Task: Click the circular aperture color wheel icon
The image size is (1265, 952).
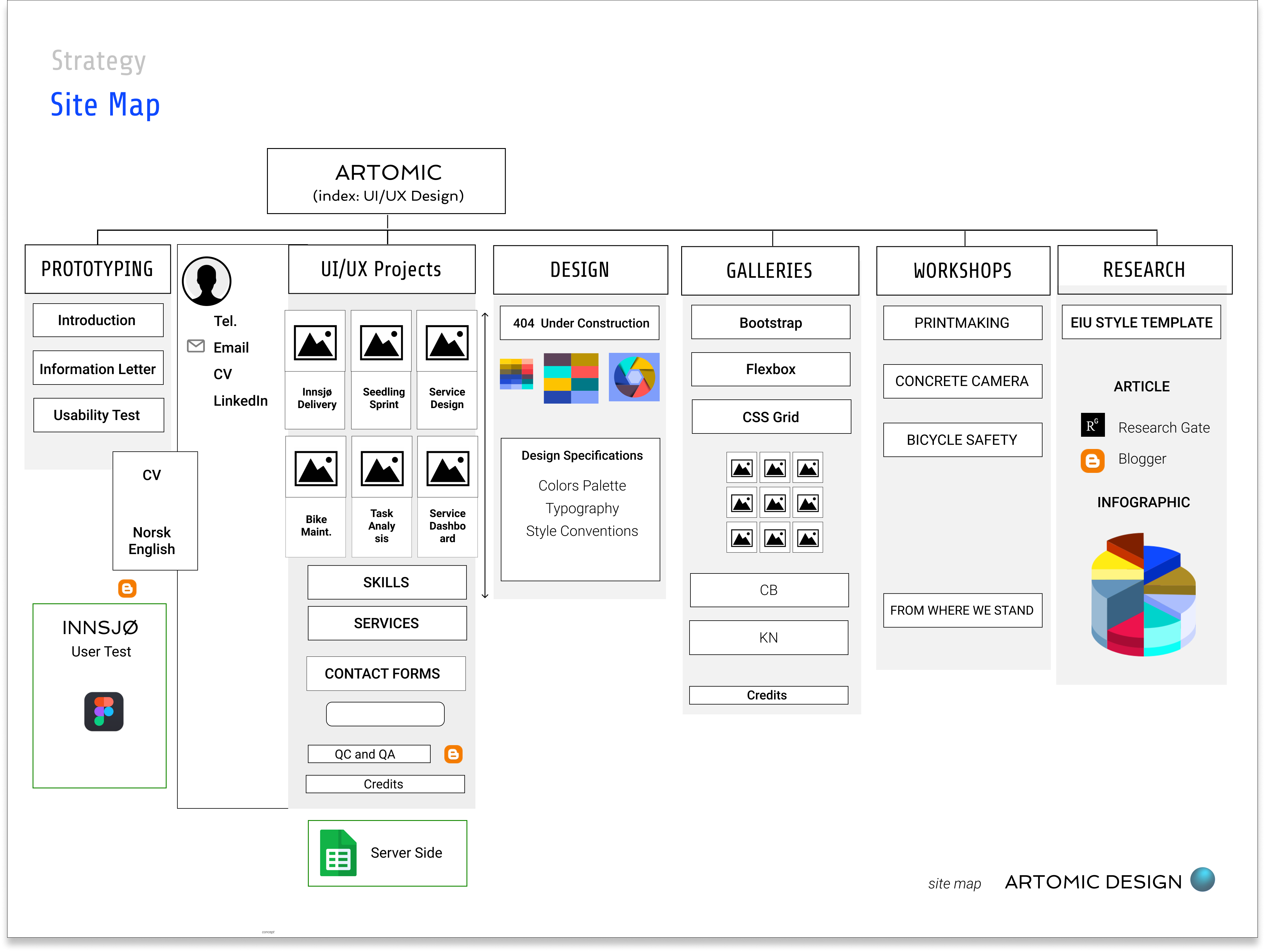Action: (x=634, y=377)
